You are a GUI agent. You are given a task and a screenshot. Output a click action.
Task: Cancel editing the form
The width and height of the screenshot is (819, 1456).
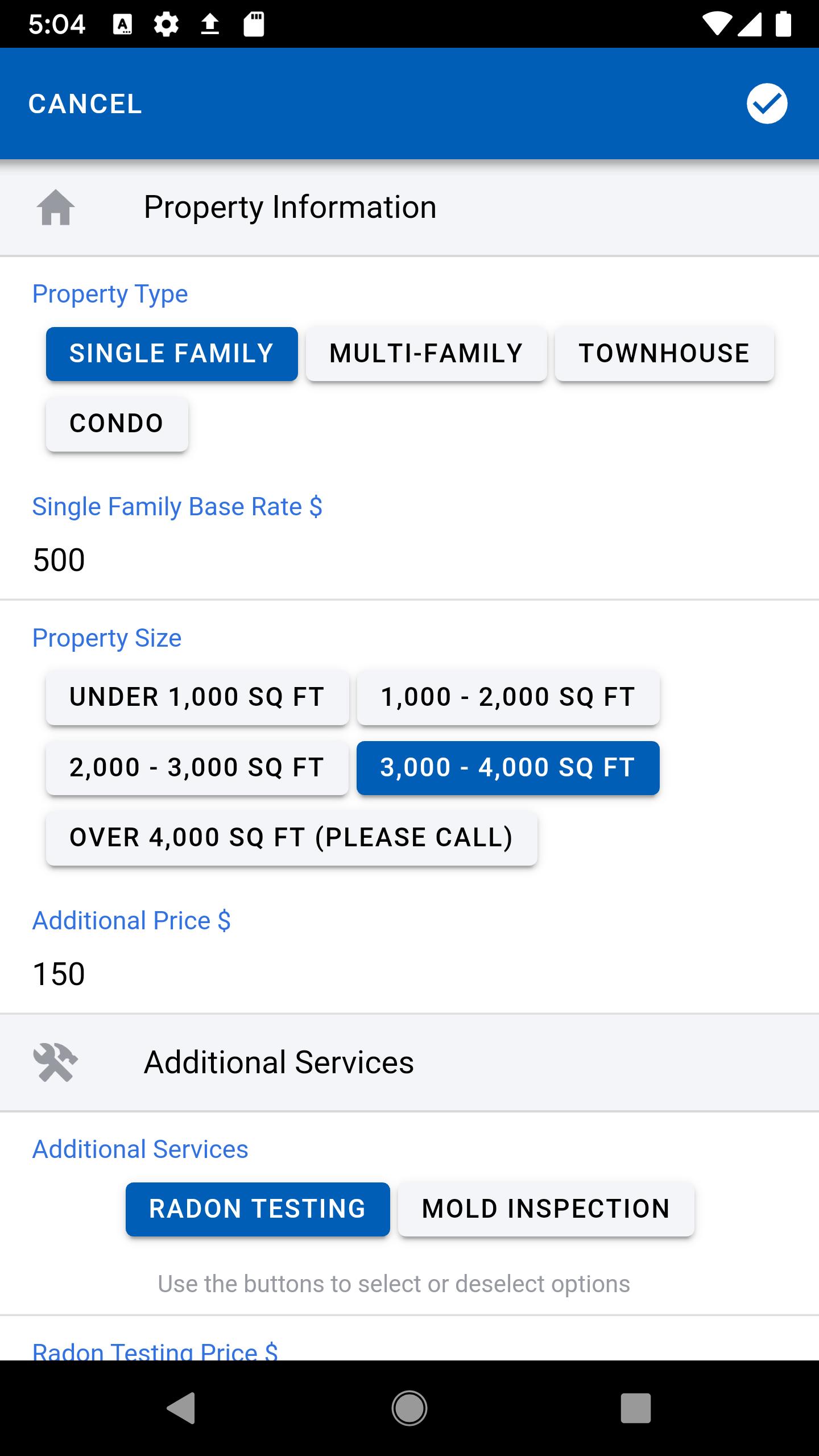pyautogui.click(x=85, y=104)
